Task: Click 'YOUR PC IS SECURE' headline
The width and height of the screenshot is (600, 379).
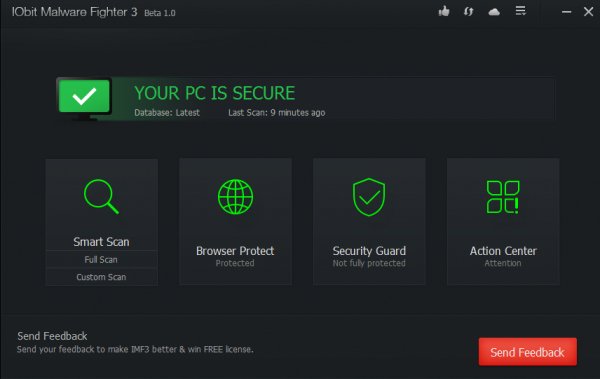Action: pos(215,93)
